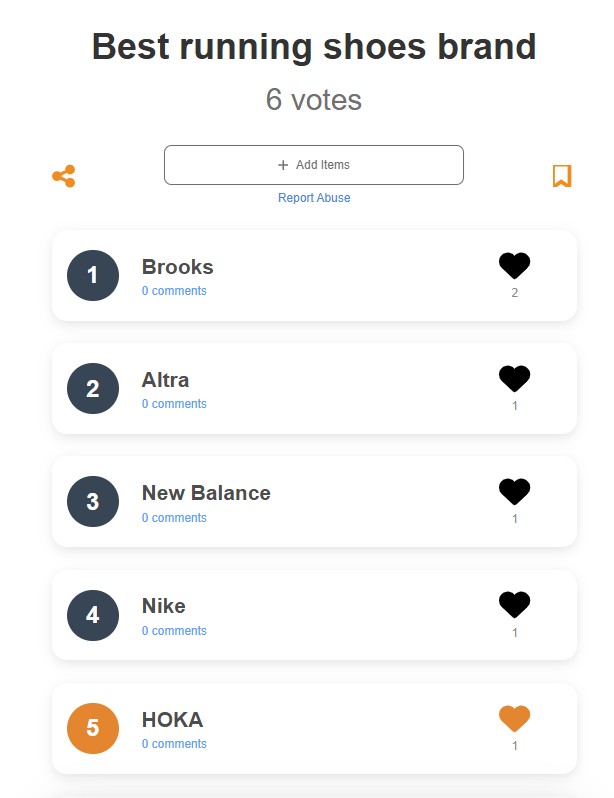Click the number 2 rank circle
614x798 pixels.
click(93, 388)
